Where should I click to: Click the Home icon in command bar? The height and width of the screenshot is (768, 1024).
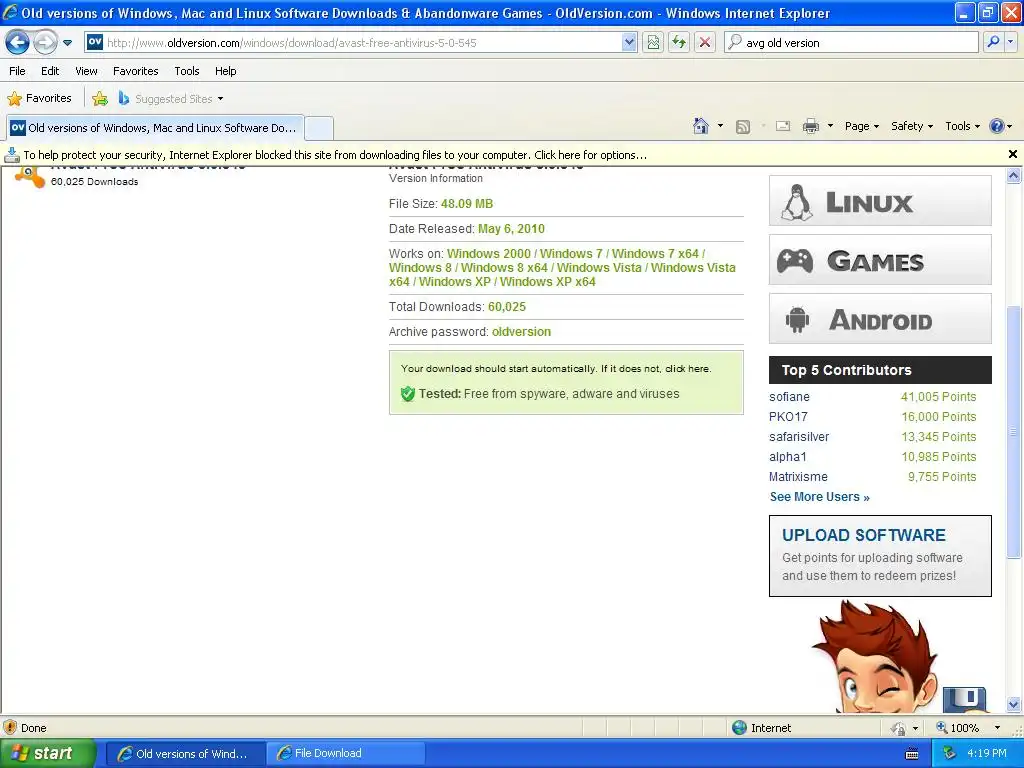701,126
